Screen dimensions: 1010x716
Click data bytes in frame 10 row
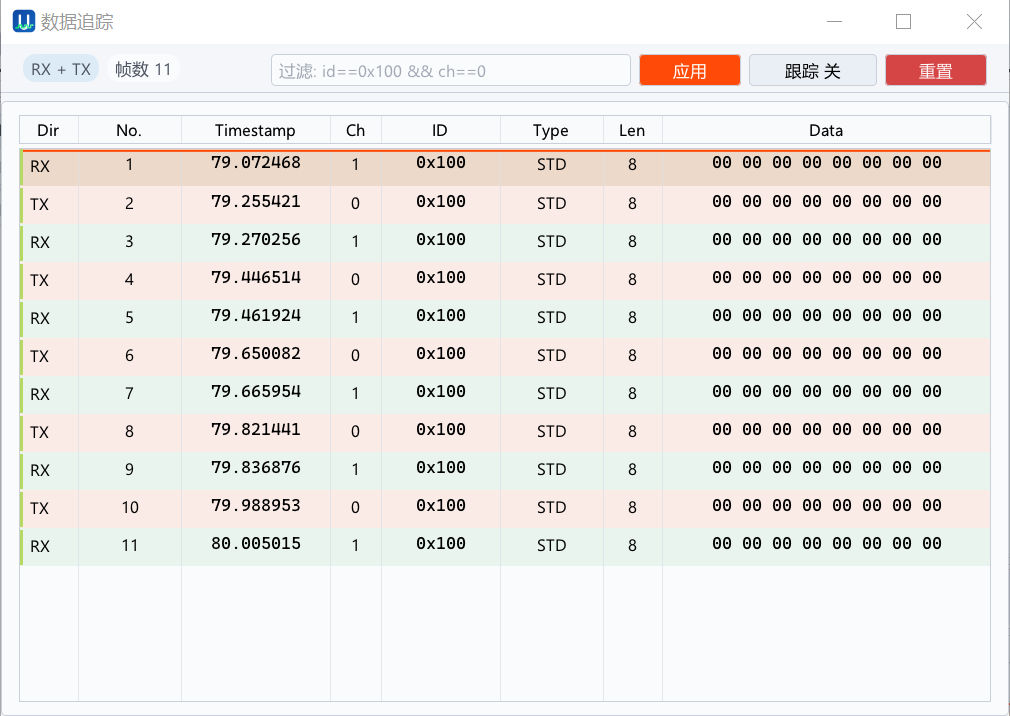click(x=826, y=505)
